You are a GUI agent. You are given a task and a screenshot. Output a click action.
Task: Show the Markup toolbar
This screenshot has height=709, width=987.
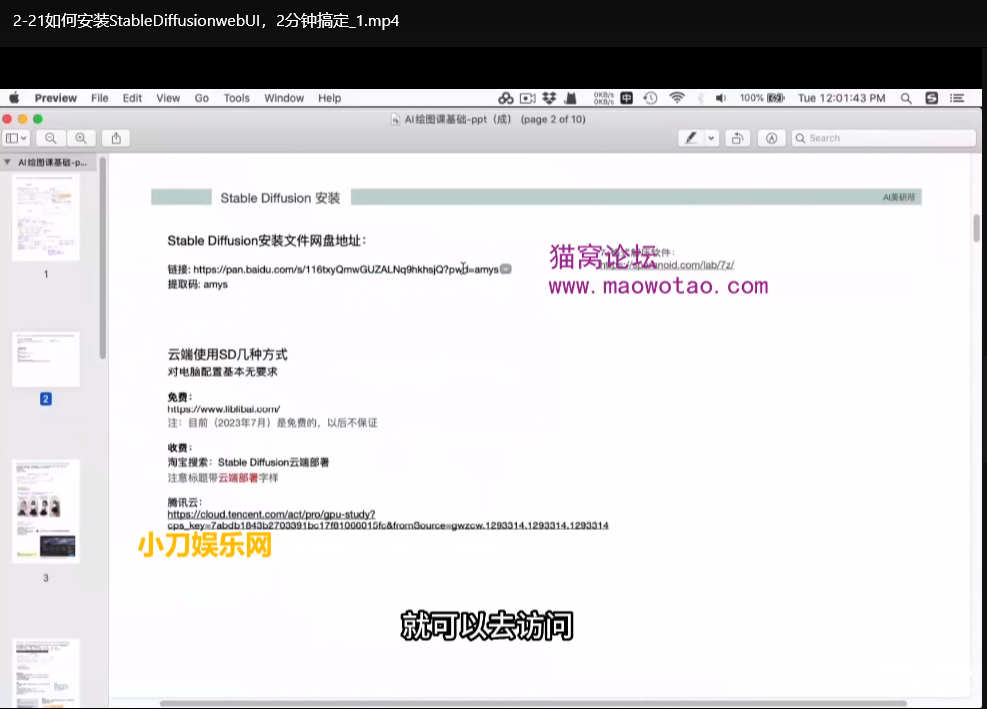click(771, 138)
